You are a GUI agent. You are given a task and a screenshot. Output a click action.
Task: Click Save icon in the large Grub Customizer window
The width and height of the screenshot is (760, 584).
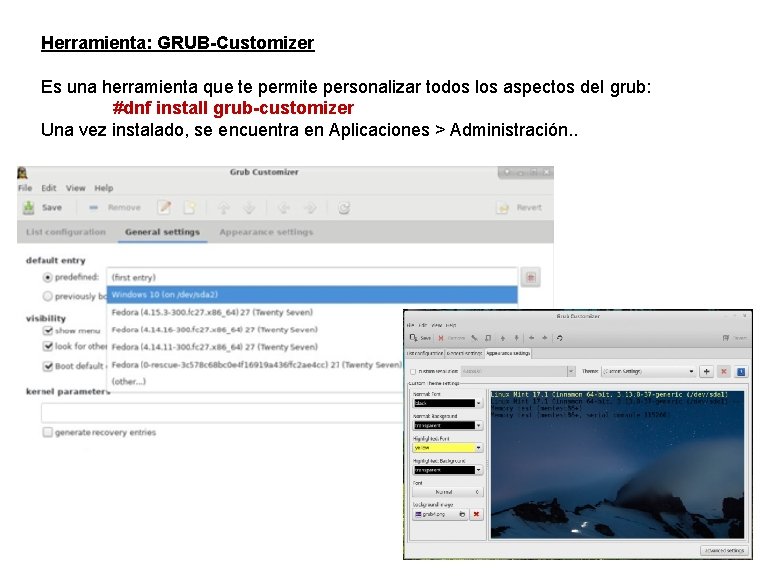tap(29, 207)
